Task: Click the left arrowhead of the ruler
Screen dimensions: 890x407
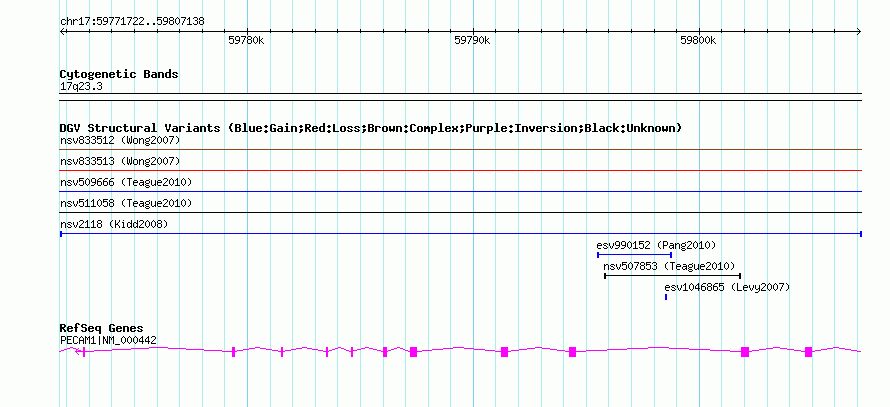Action: [x=63, y=32]
